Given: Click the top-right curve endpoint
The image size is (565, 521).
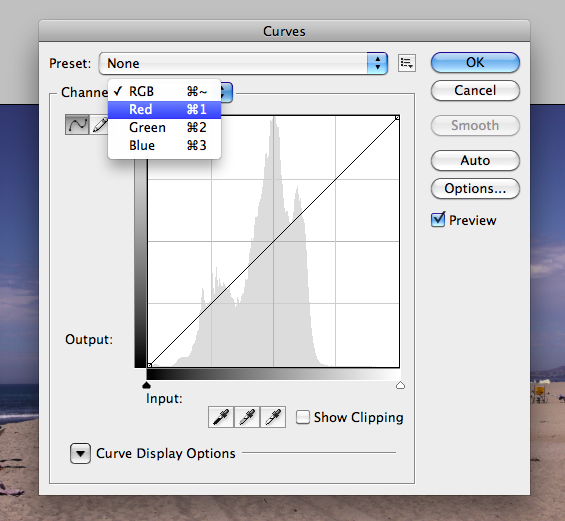Looking at the screenshot, I should (397, 117).
